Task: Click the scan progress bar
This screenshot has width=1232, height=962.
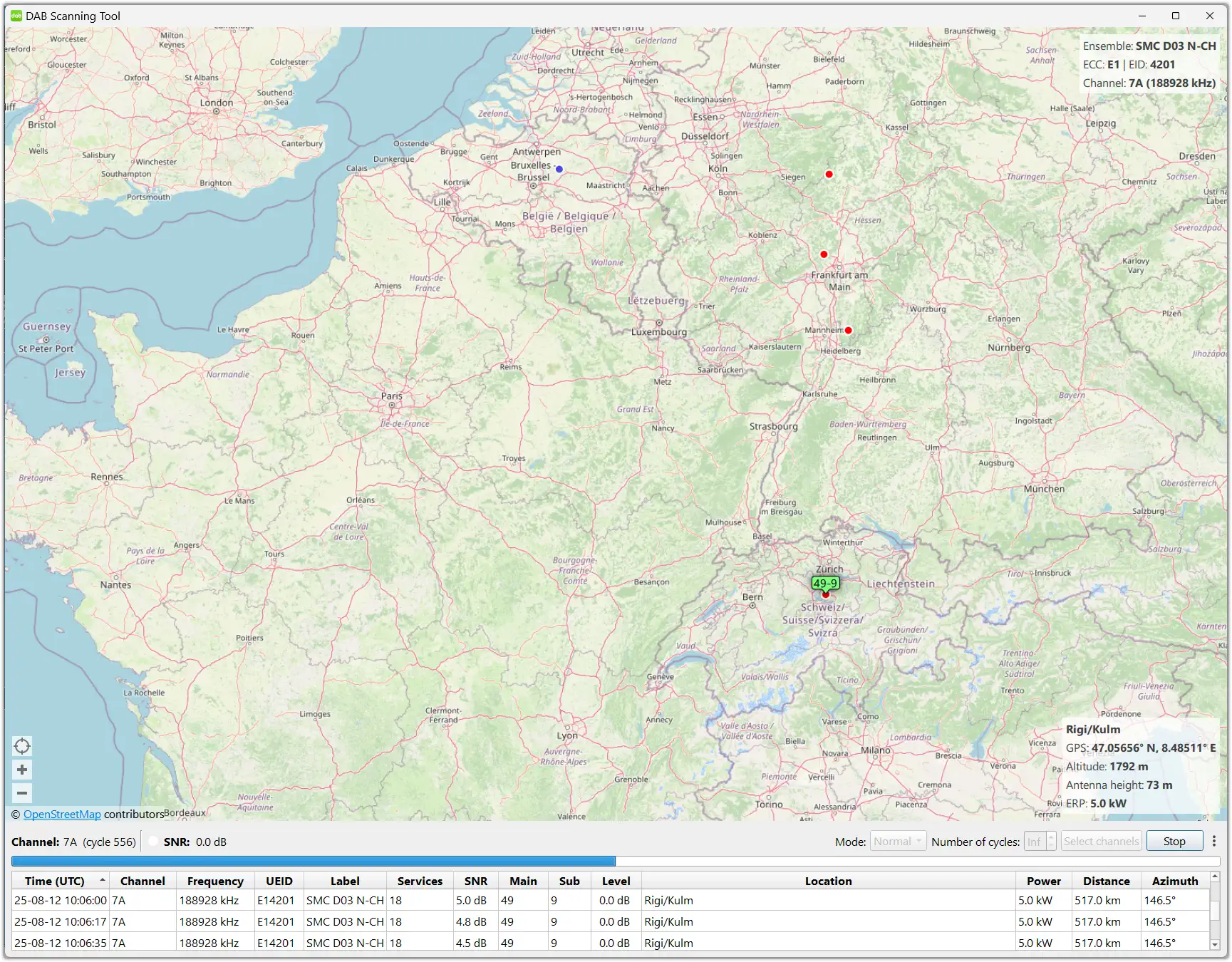Action: tap(616, 862)
